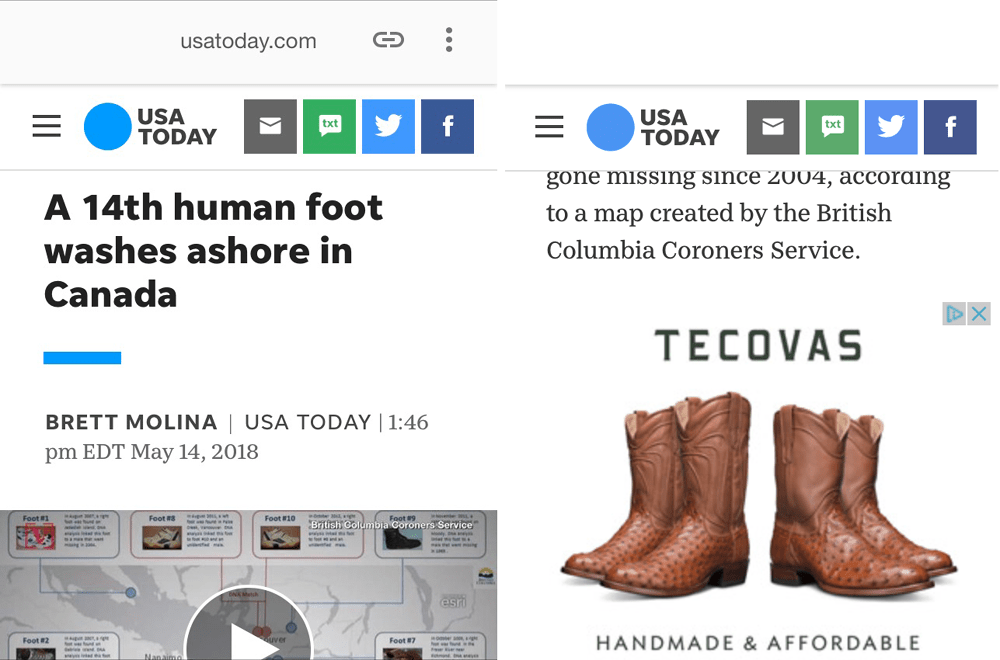This screenshot has width=1000, height=660.
Task: Share the article on Twitter
Action: coord(388,126)
